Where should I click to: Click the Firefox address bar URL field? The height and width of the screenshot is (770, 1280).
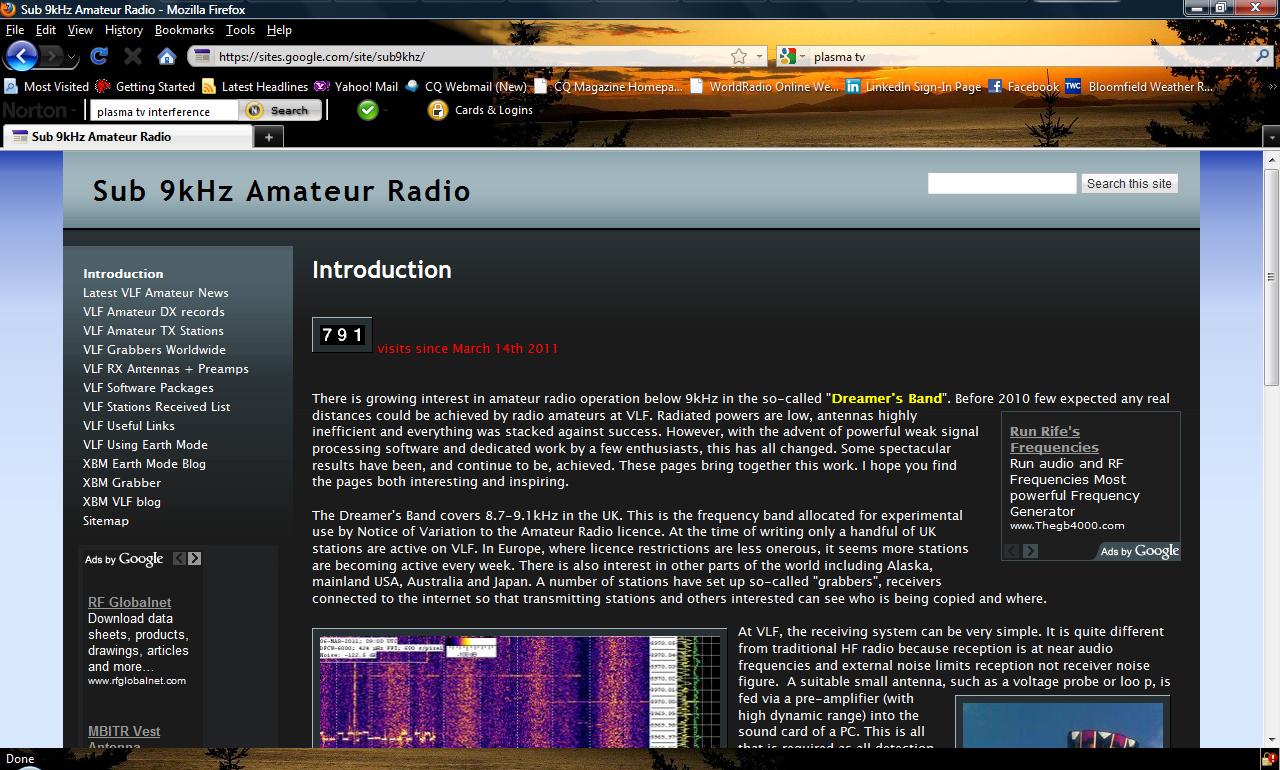[470, 57]
